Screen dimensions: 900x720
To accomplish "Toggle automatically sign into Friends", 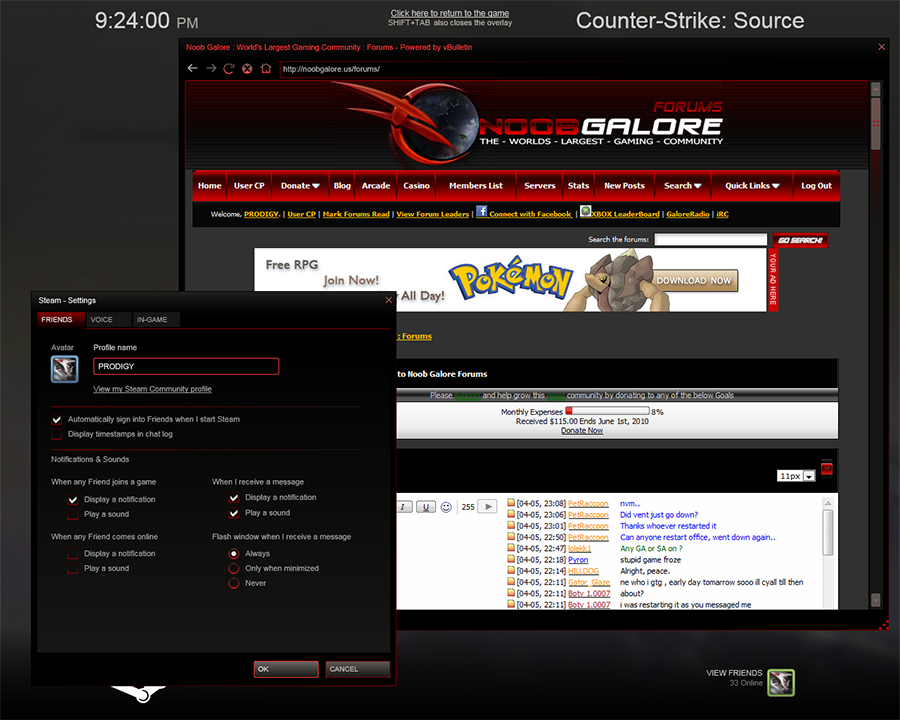I will pos(56,419).
